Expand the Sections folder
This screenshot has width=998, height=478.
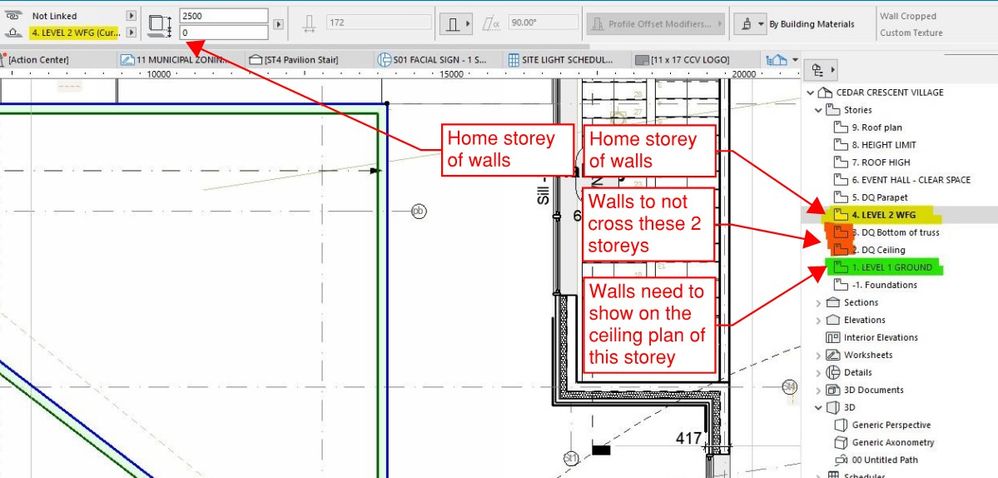[819, 303]
